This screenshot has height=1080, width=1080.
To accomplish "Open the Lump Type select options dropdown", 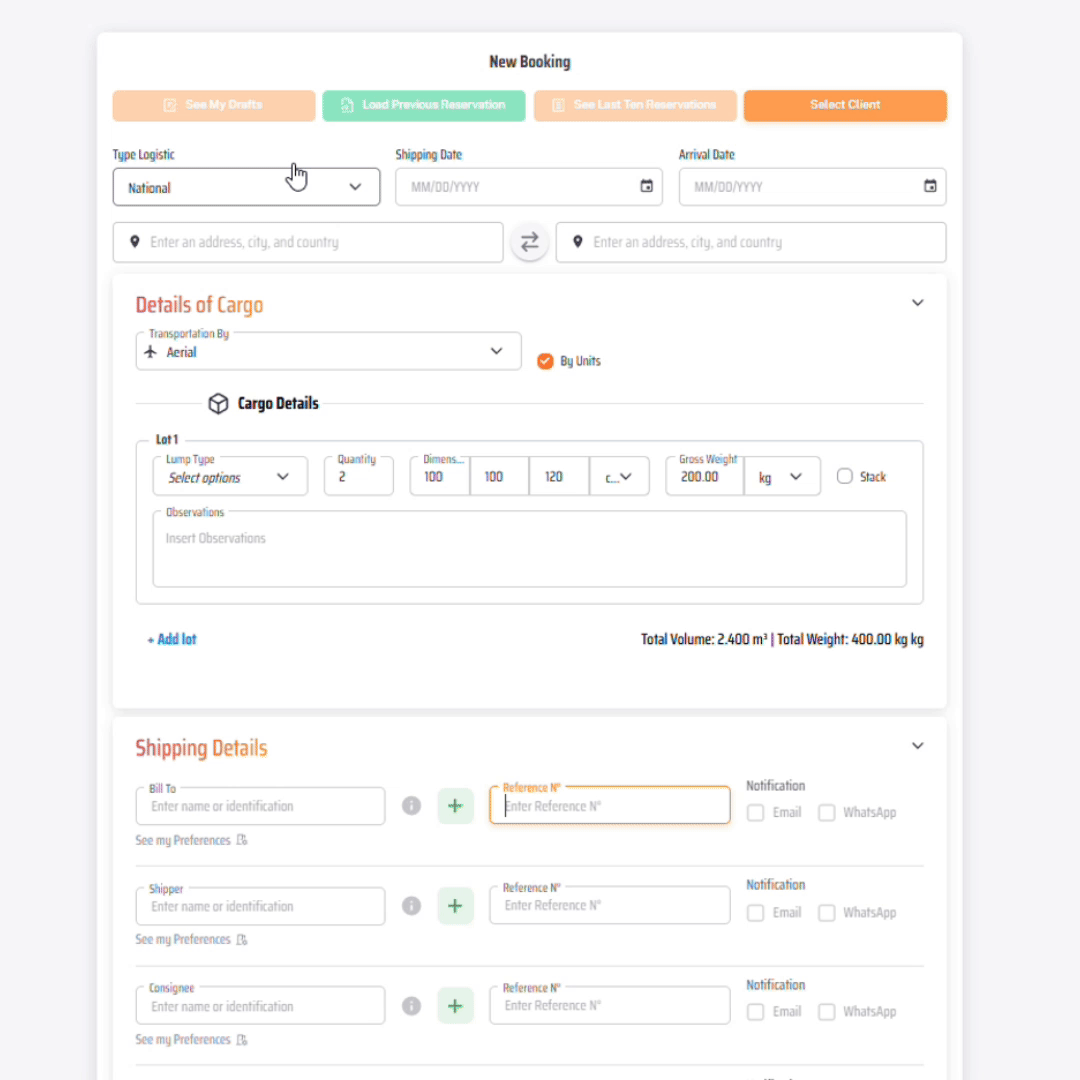I will point(229,476).
